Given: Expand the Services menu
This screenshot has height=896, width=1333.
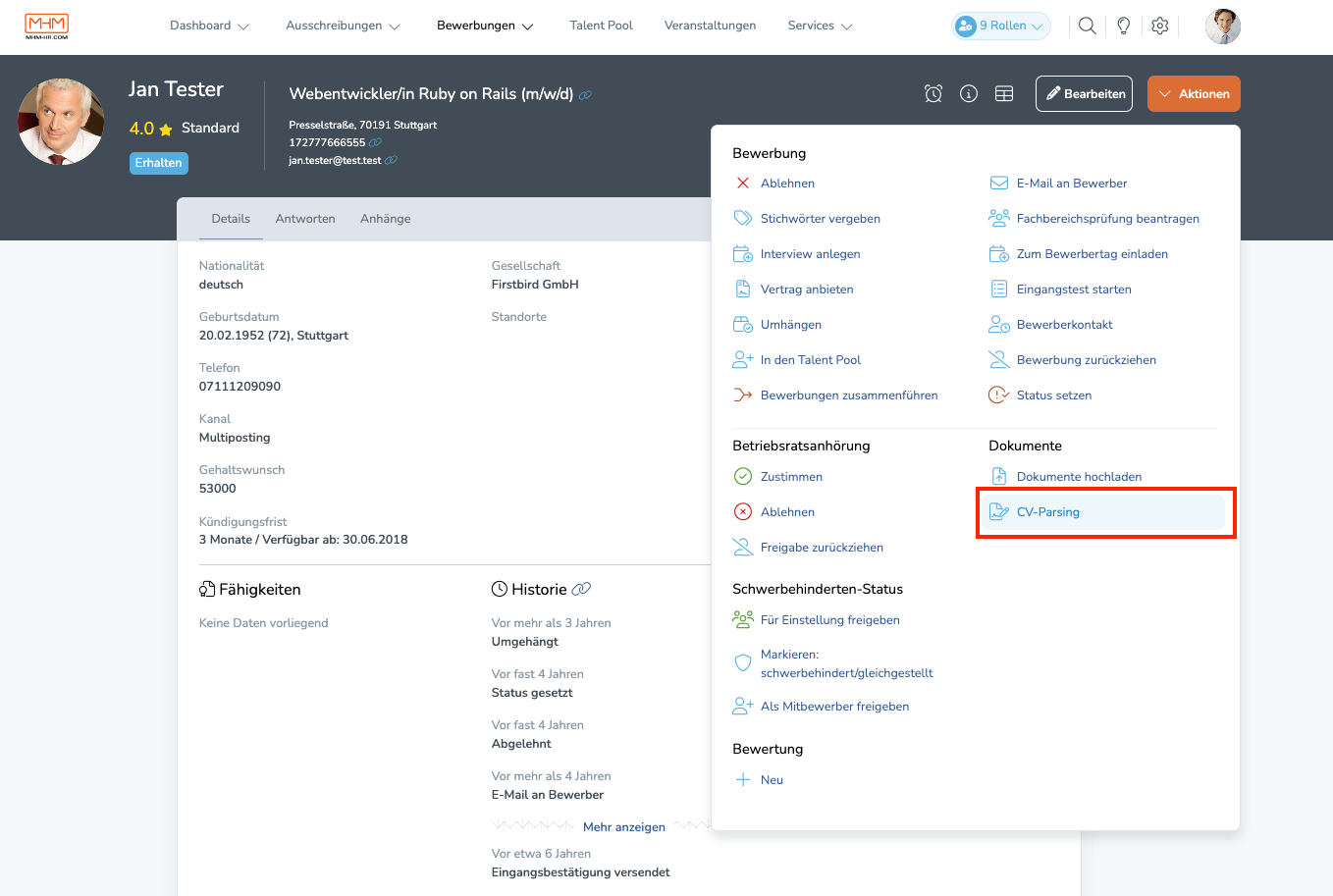Looking at the screenshot, I should coord(821,26).
